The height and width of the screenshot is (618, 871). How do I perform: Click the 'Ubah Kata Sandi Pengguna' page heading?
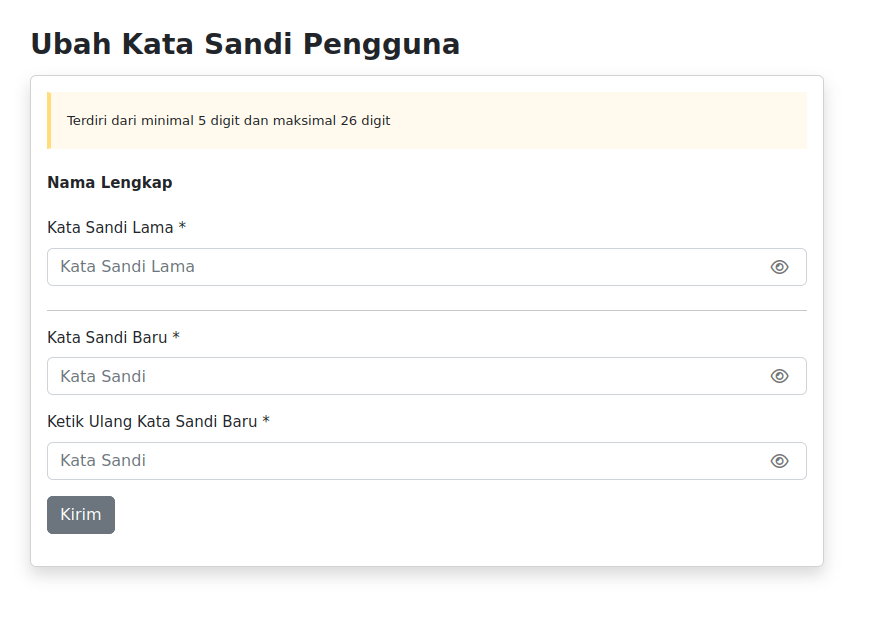(x=245, y=45)
